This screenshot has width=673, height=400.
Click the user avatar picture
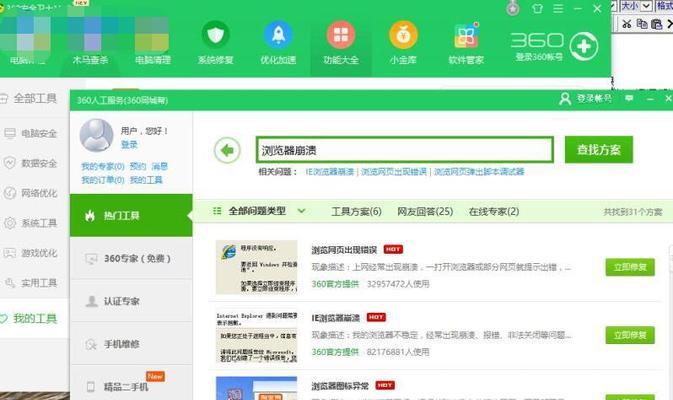pos(96,135)
